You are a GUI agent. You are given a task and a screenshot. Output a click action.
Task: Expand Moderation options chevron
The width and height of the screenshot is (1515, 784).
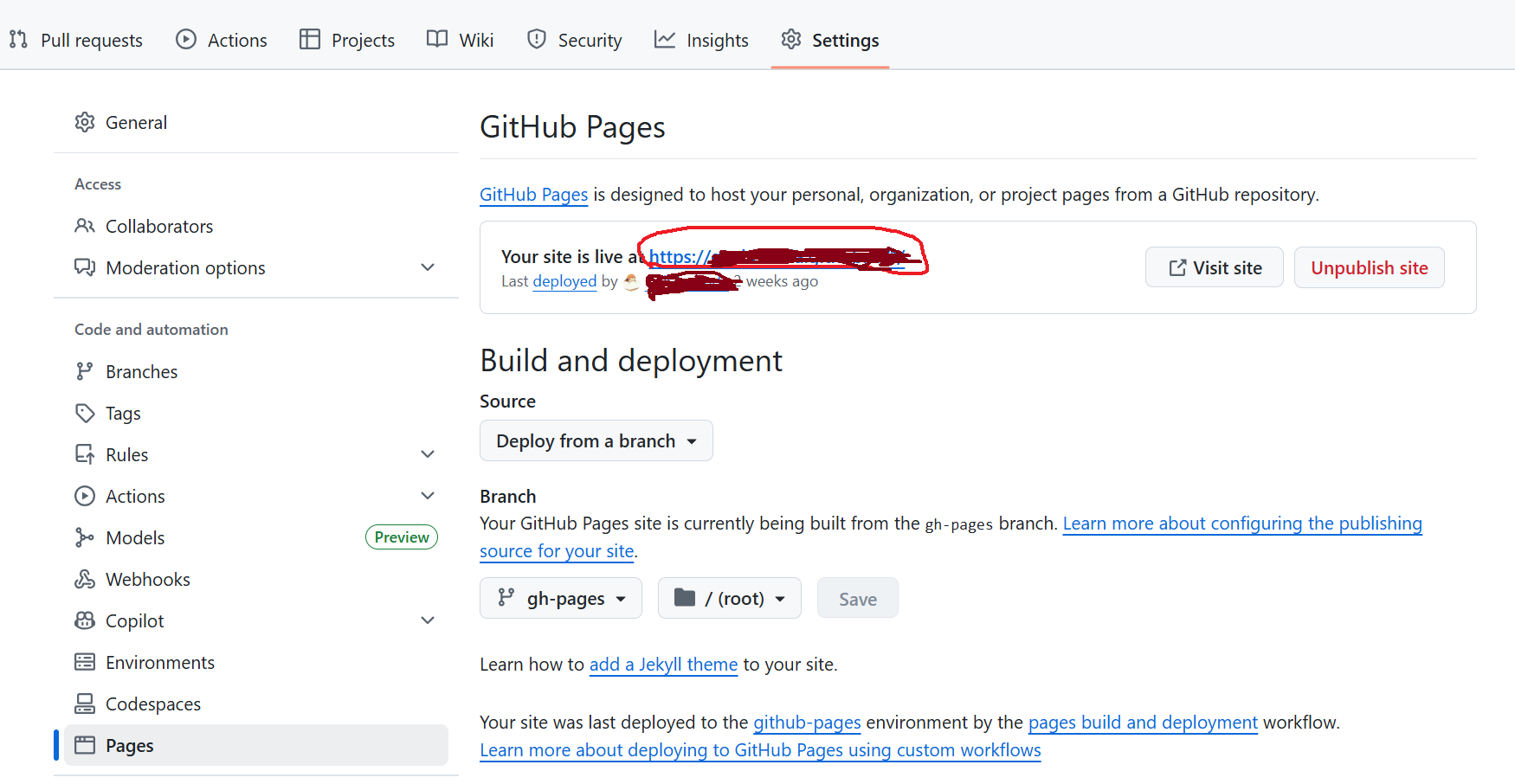point(428,267)
